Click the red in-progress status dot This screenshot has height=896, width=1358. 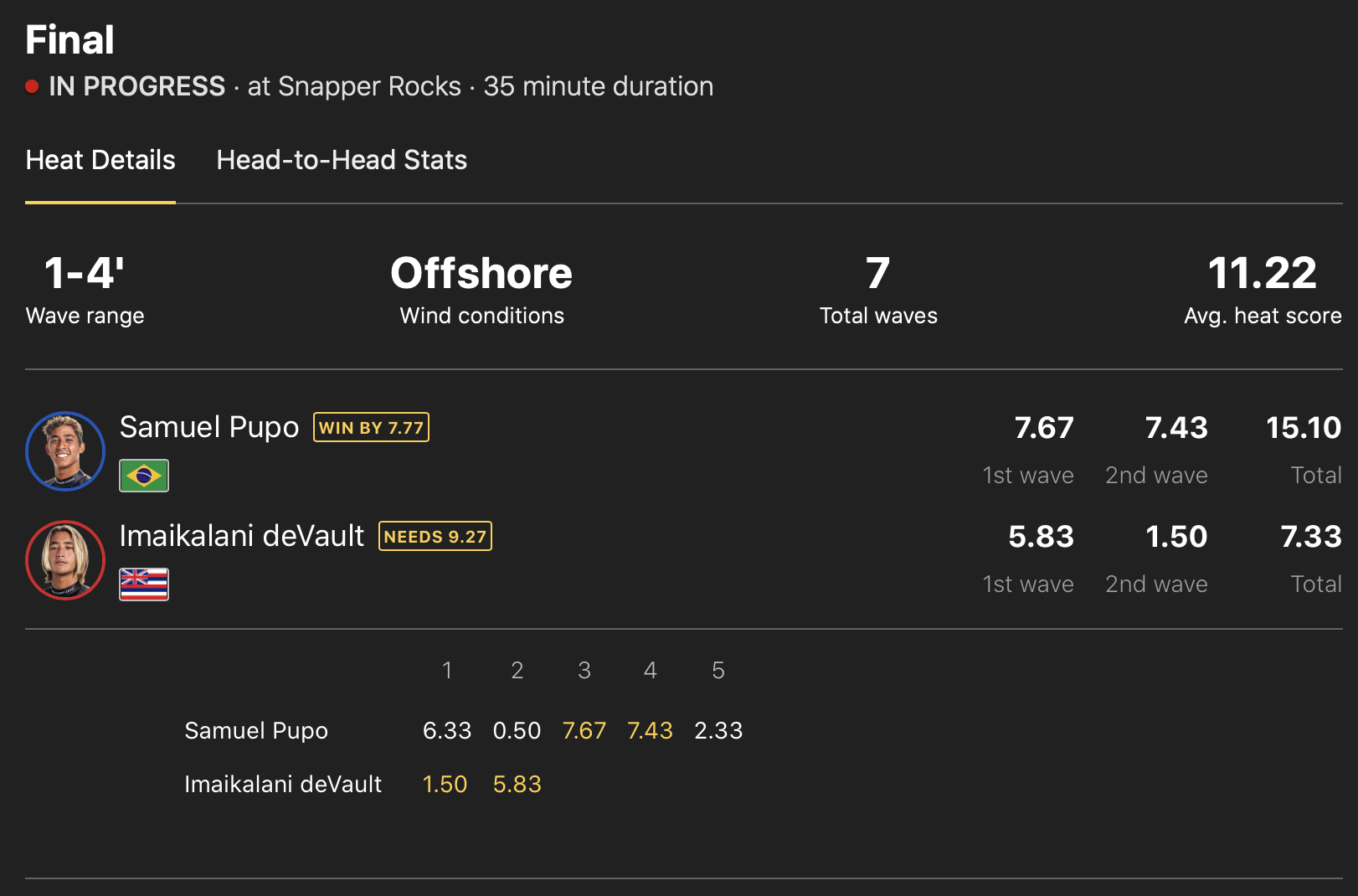[x=32, y=86]
